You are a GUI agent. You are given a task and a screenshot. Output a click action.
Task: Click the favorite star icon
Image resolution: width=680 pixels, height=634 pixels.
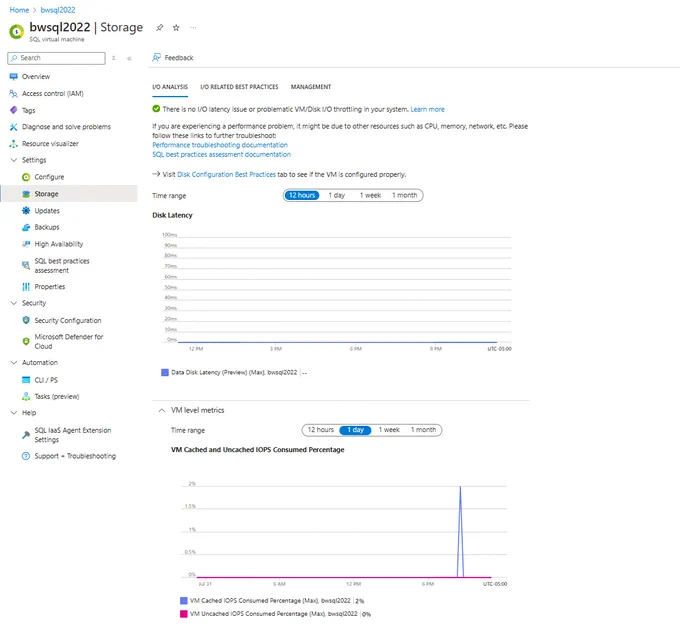pyautogui.click(x=176, y=28)
